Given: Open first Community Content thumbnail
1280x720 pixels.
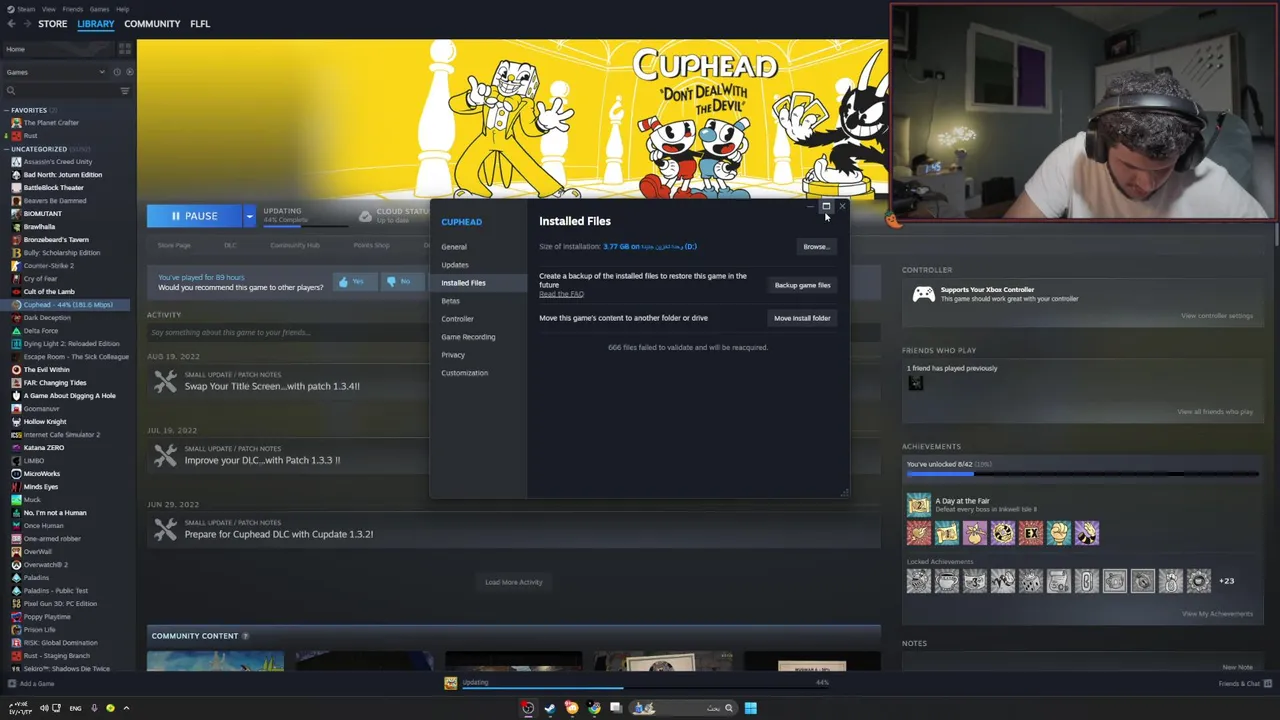Looking at the screenshot, I should click(215, 661).
